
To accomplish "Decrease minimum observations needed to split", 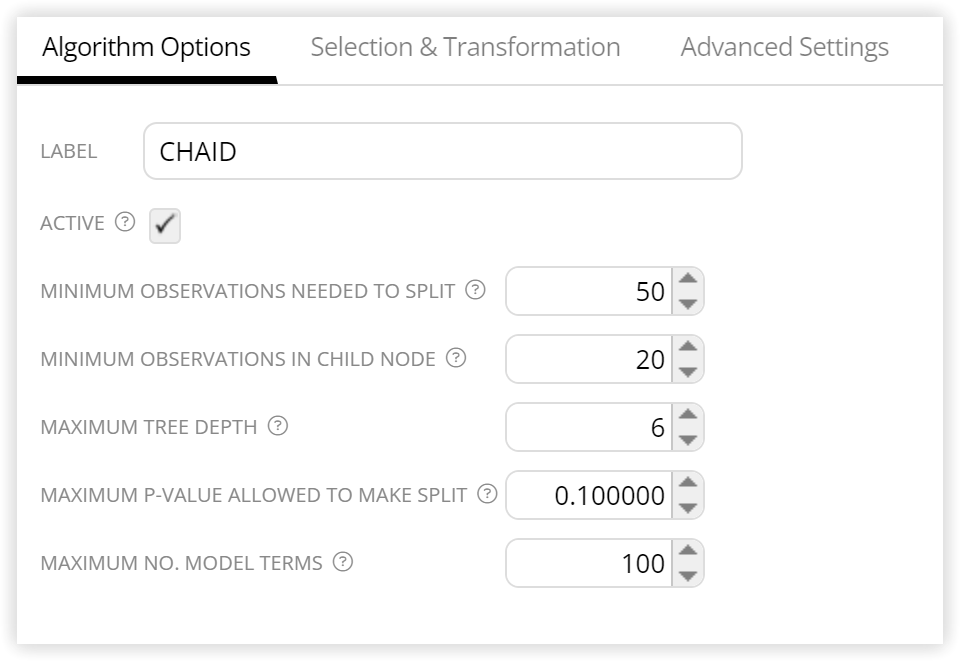I will click(688, 303).
